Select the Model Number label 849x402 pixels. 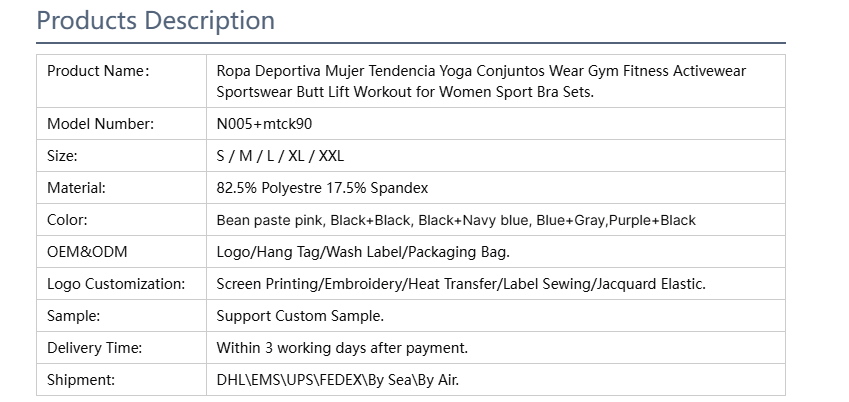101,124
